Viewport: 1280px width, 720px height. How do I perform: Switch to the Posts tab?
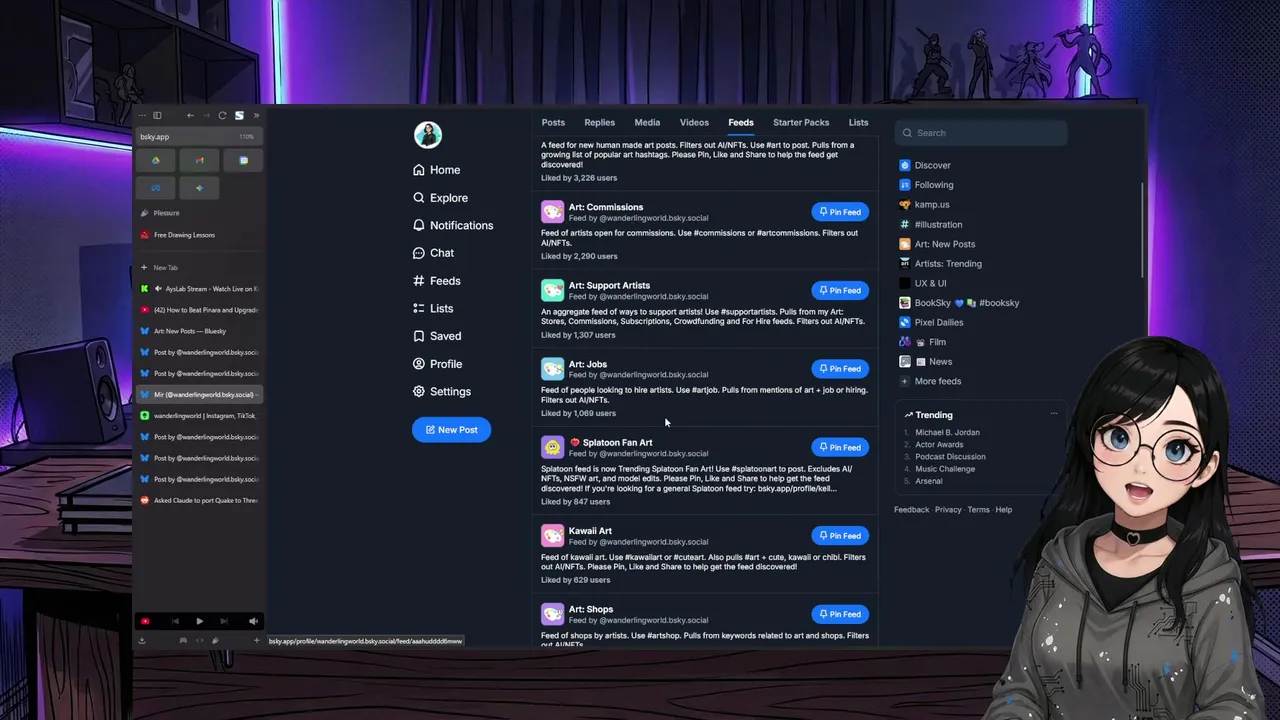[x=553, y=123]
